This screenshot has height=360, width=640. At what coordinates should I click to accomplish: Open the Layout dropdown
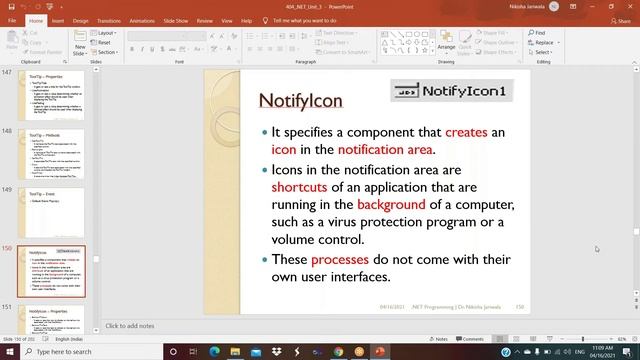tap(104, 33)
